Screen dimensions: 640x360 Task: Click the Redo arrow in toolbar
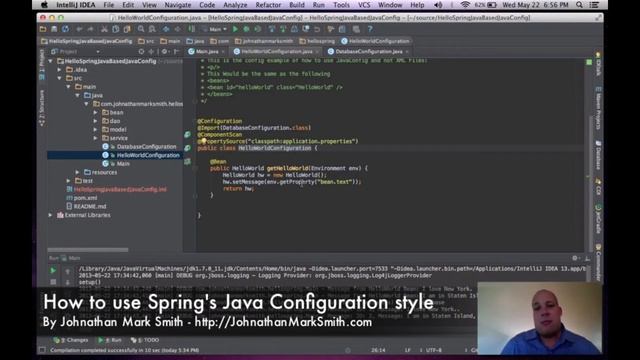[90, 29]
